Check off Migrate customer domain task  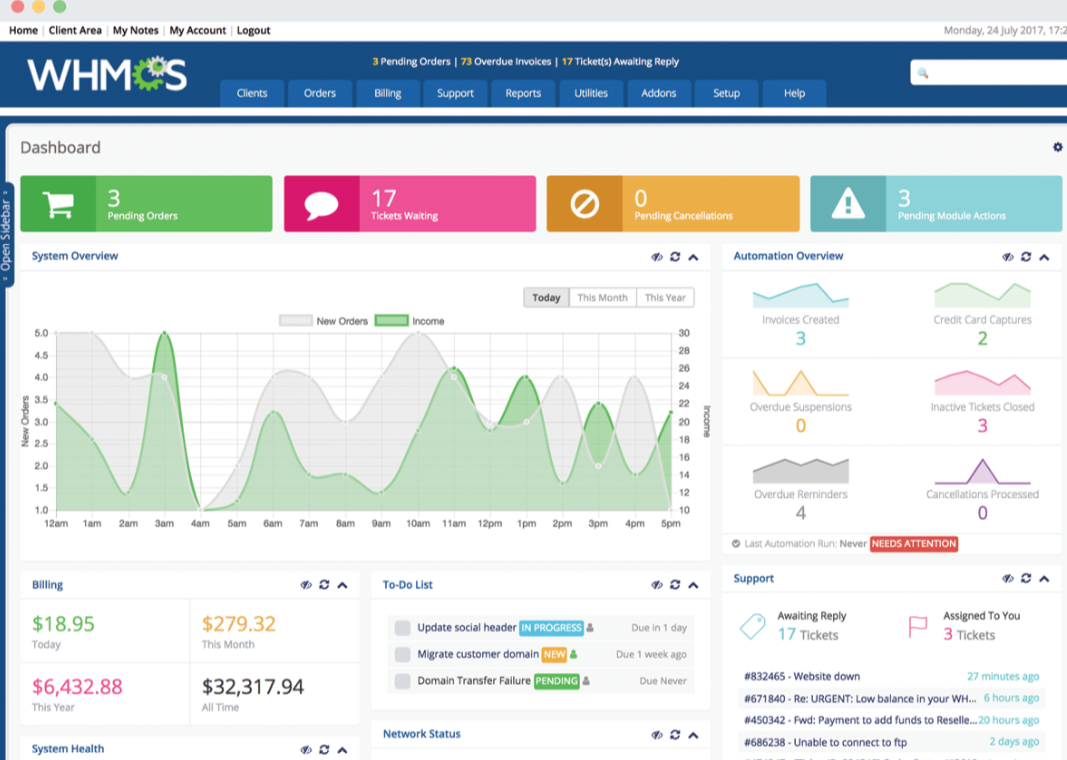pyautogui.click(x=403, y=655)
